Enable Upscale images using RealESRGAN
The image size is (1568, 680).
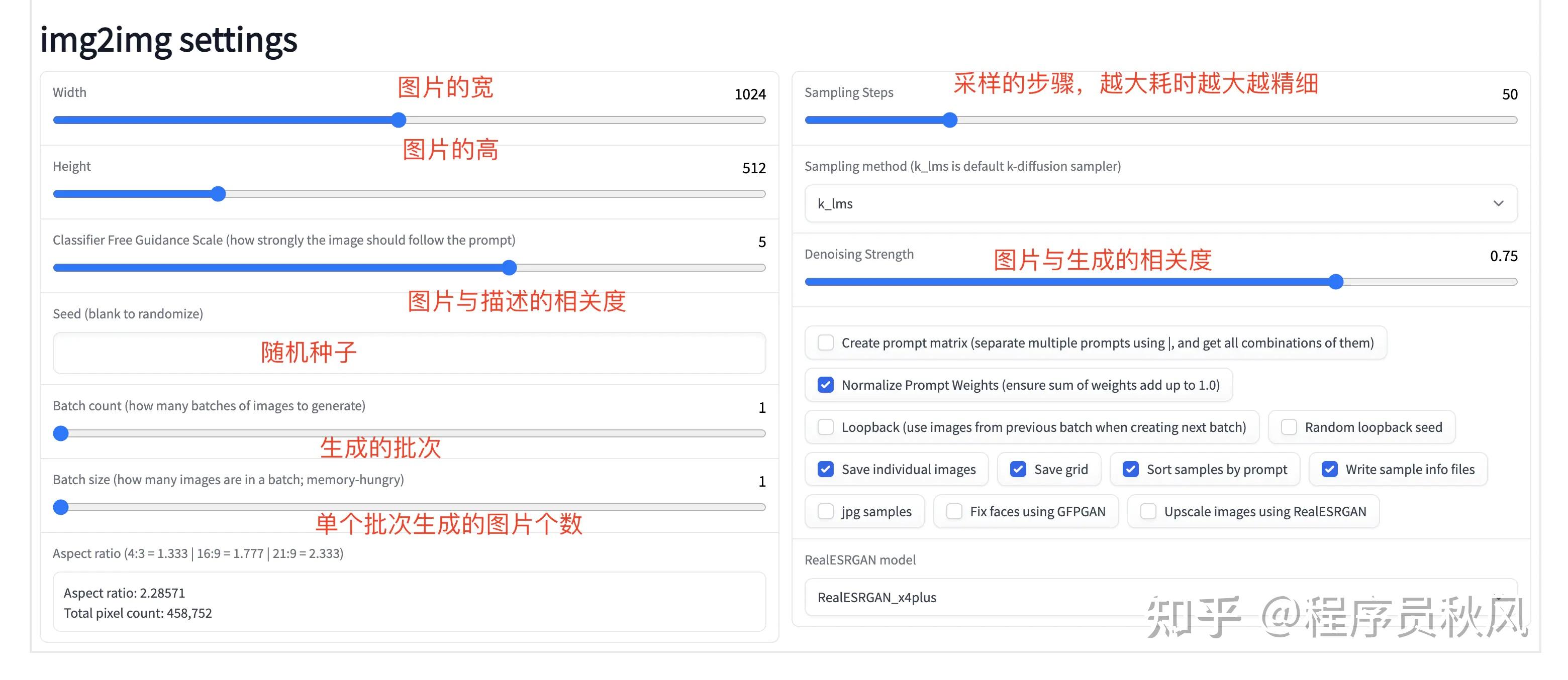(x=1148, y=512)
